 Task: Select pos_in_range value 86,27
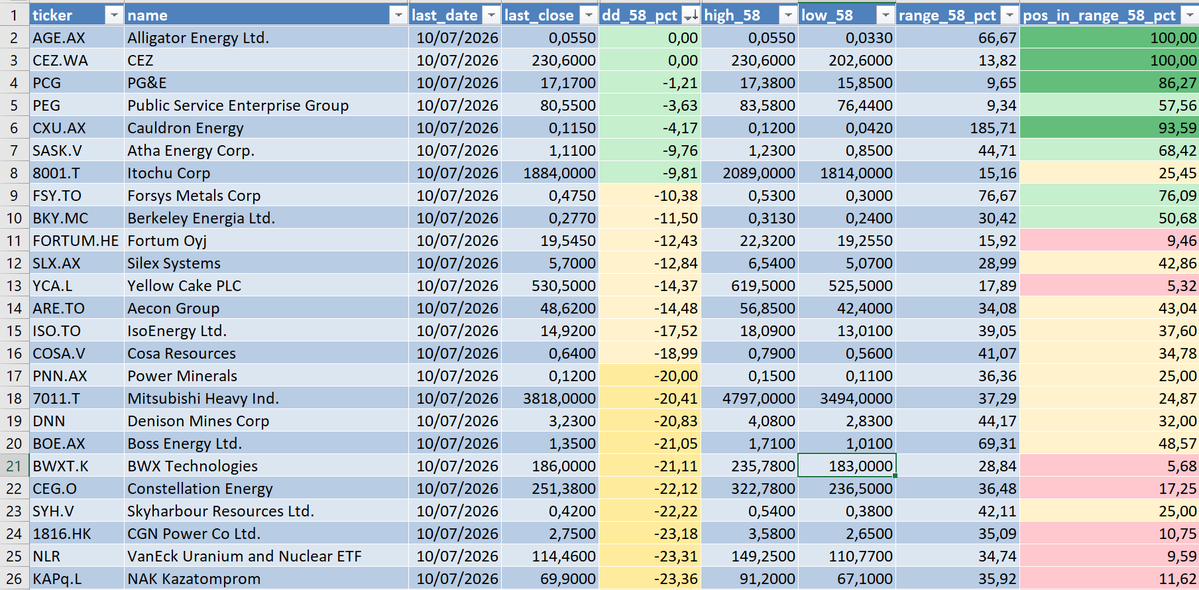pyautogui.click(x=1110, y=83)
